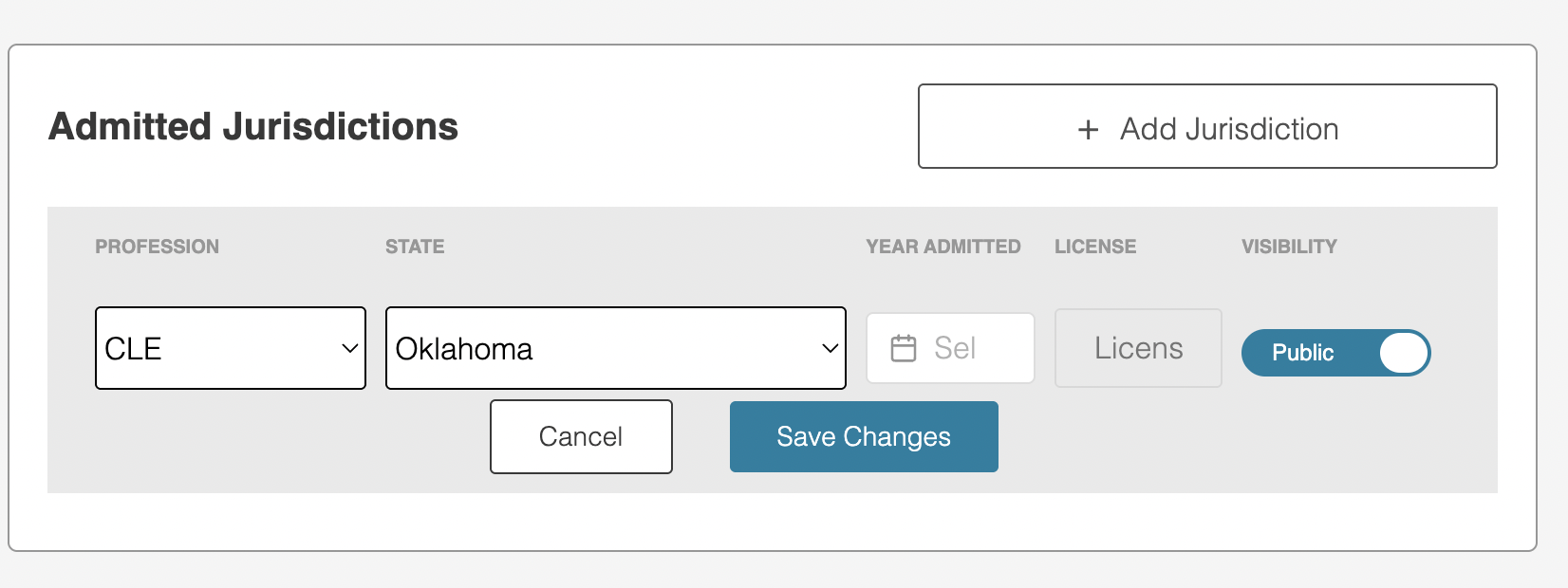Click the YEAR ADMITTED column header

943,247
